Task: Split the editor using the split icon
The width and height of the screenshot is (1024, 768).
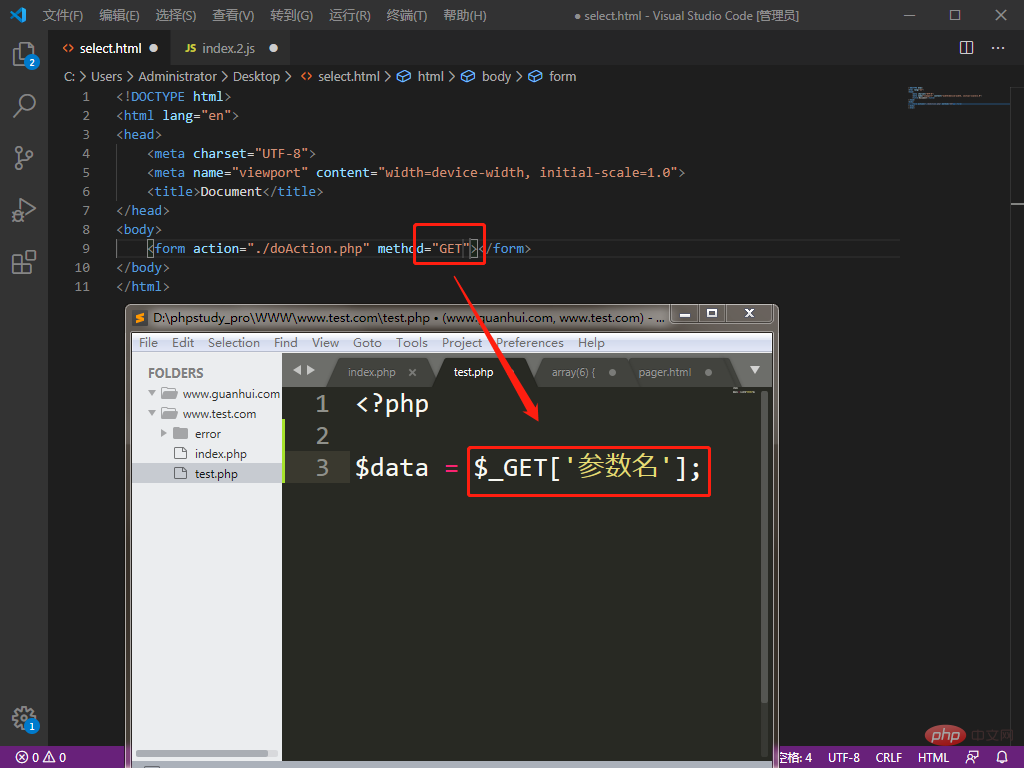Action: (x=965, y=47)
